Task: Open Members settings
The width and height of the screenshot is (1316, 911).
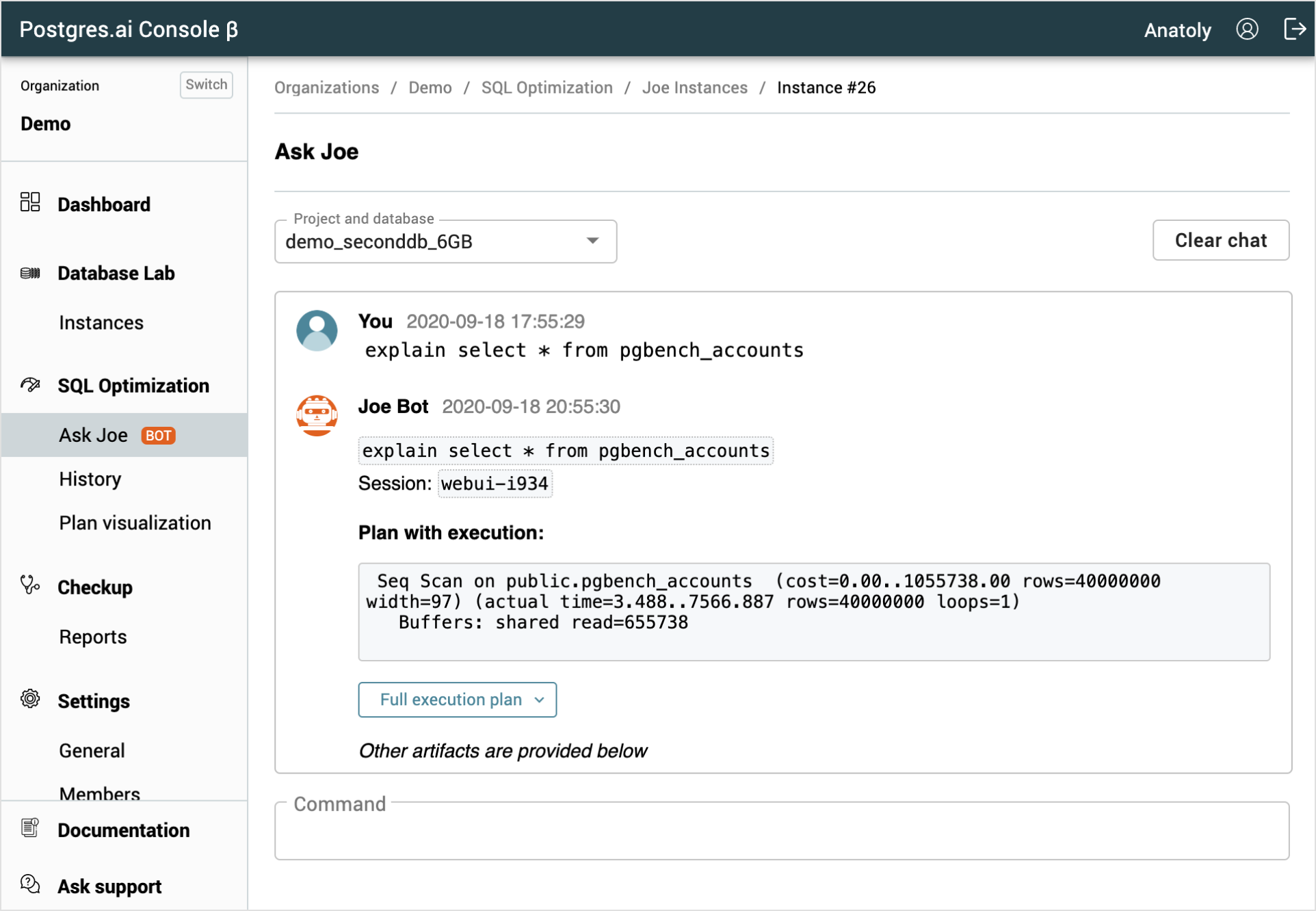Action: click(x=99, y=792)
